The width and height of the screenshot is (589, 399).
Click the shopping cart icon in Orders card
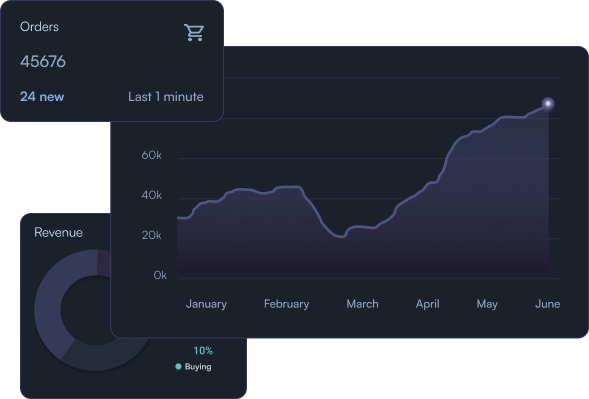(x=194, y=32)
